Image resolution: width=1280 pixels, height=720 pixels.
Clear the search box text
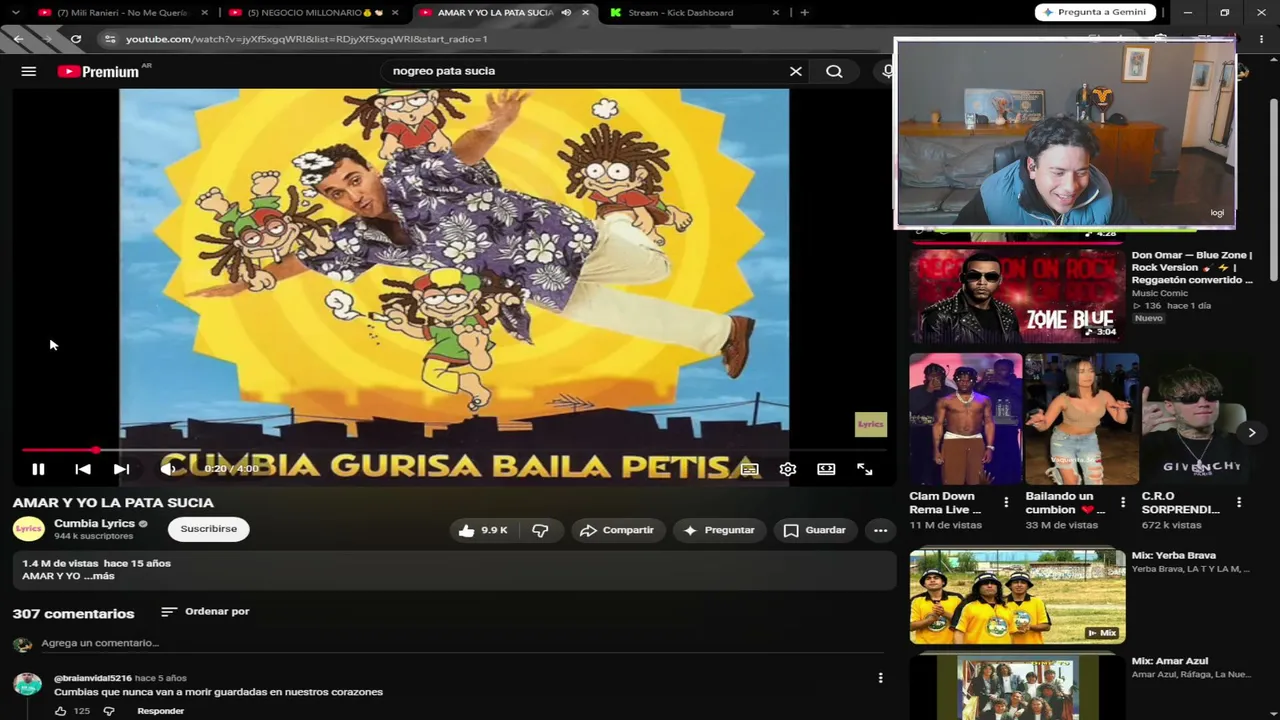coord(796,71)
